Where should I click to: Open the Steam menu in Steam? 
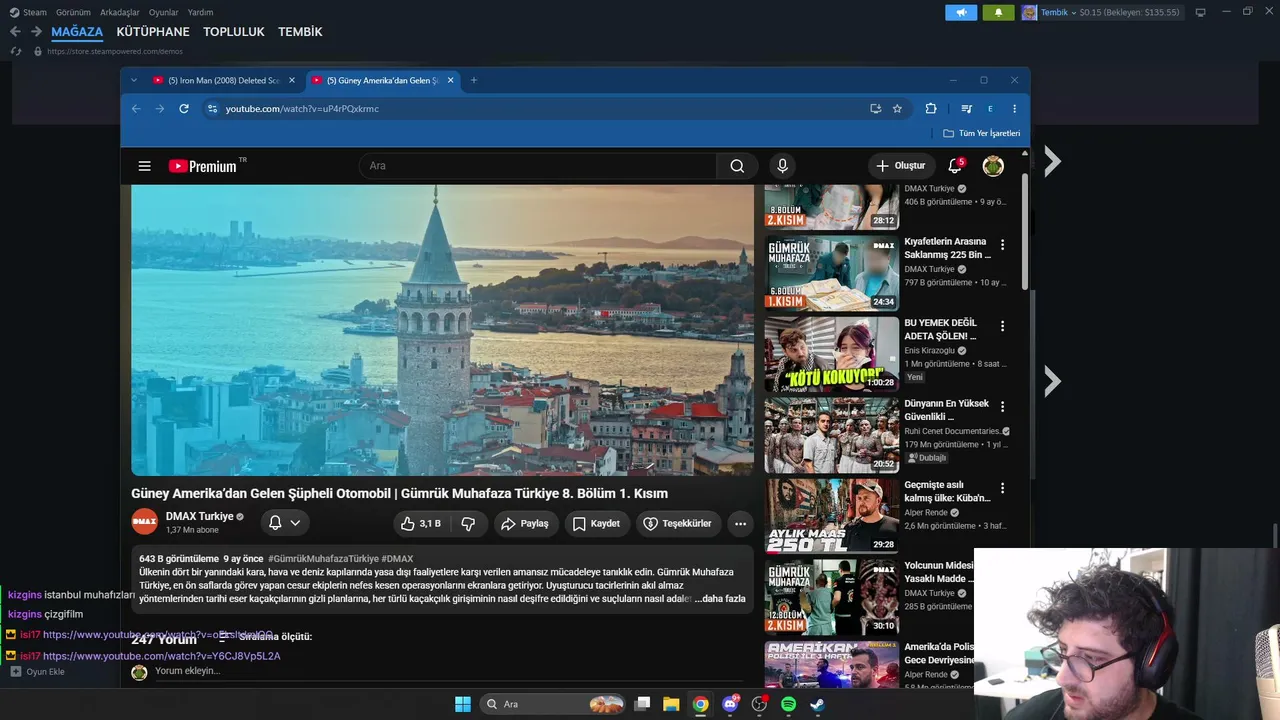[x=28, y=13]
